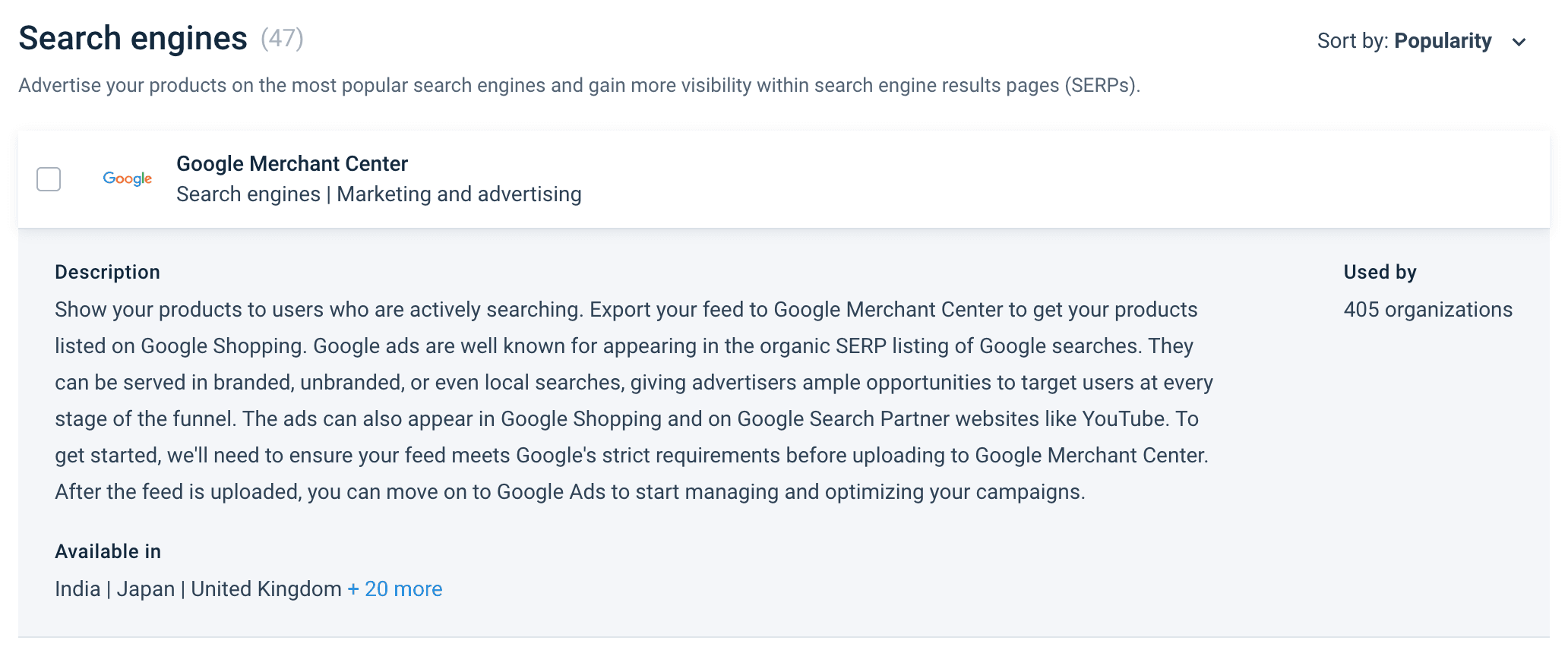Click the Google Merchant Center title
The width and height of the screenshot is (1568, 650).
pos(292,164)
